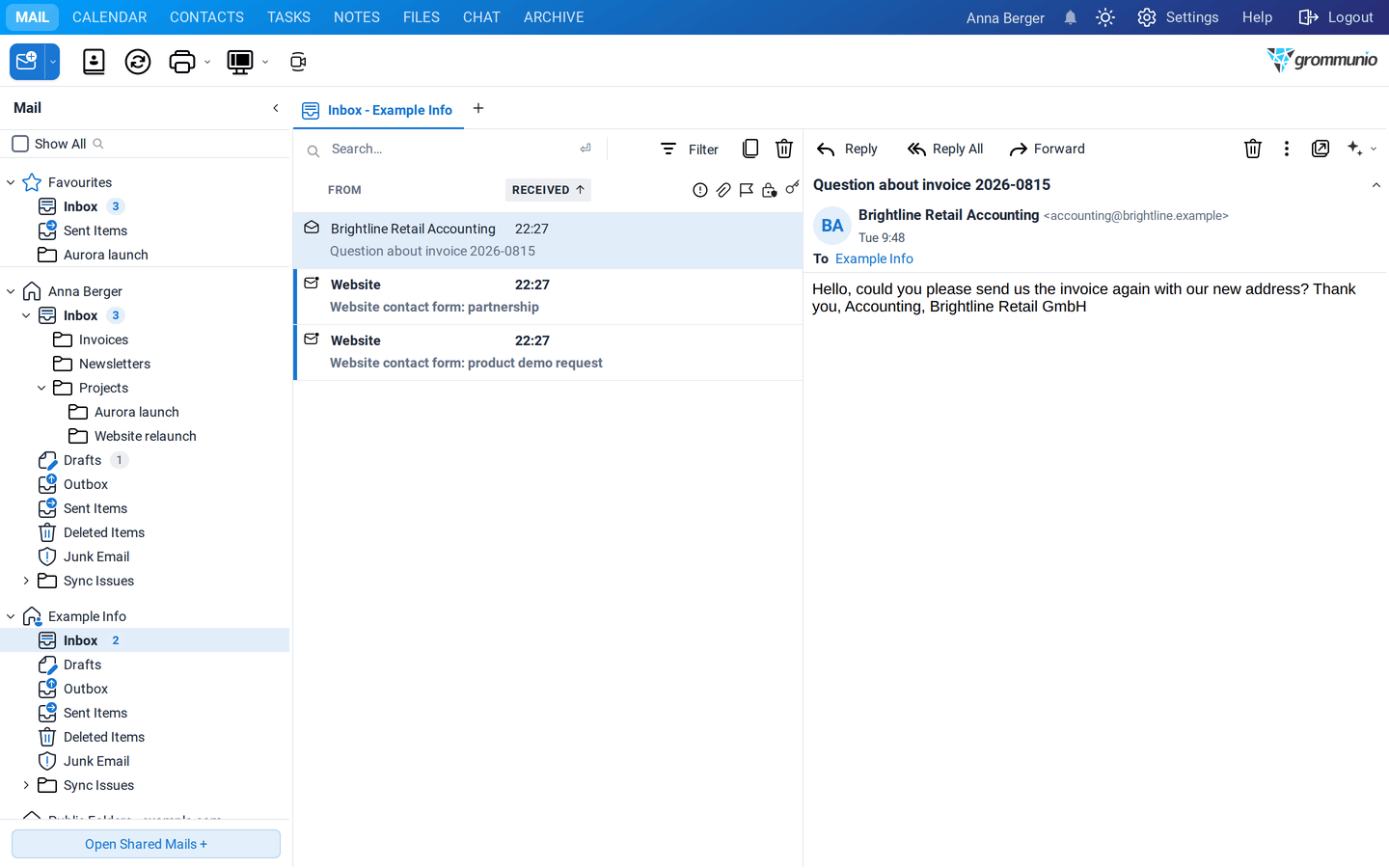
Task: Delete selected mail via list trash icon
Action: click(x=784, y=149)
